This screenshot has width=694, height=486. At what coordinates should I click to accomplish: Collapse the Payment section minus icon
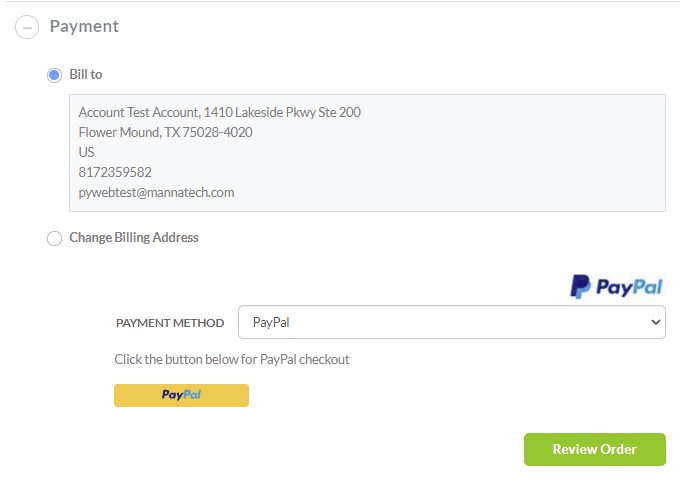coord(27,27)
